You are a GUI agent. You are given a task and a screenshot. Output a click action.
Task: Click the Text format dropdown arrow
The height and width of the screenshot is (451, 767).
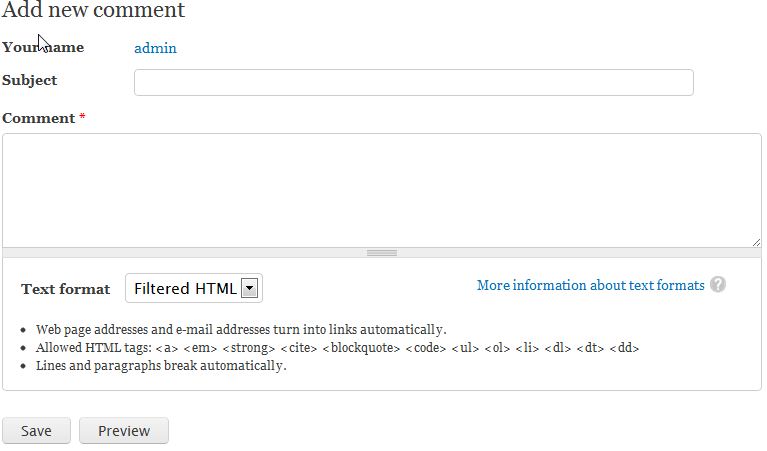coord(250,289)
